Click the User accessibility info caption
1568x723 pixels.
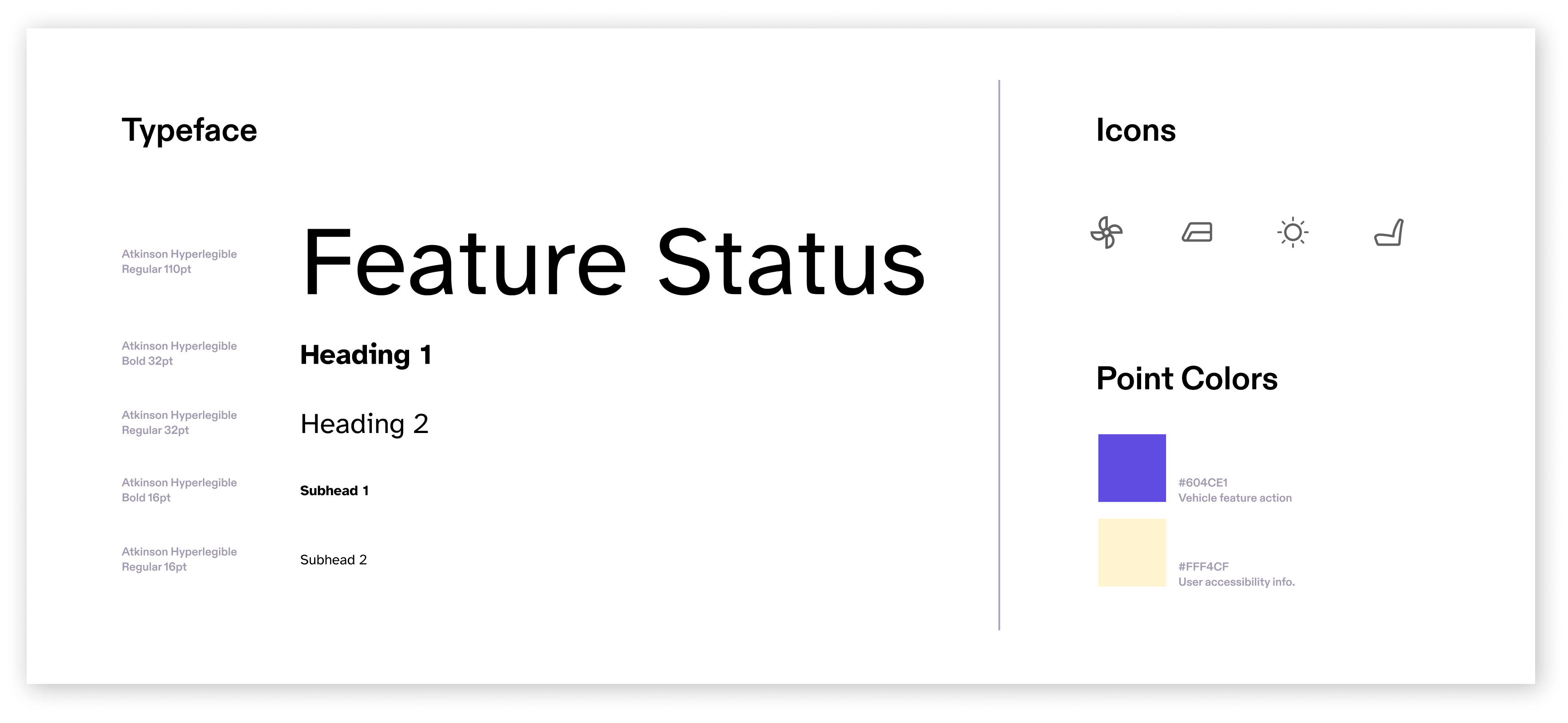tap(1236, 582)
